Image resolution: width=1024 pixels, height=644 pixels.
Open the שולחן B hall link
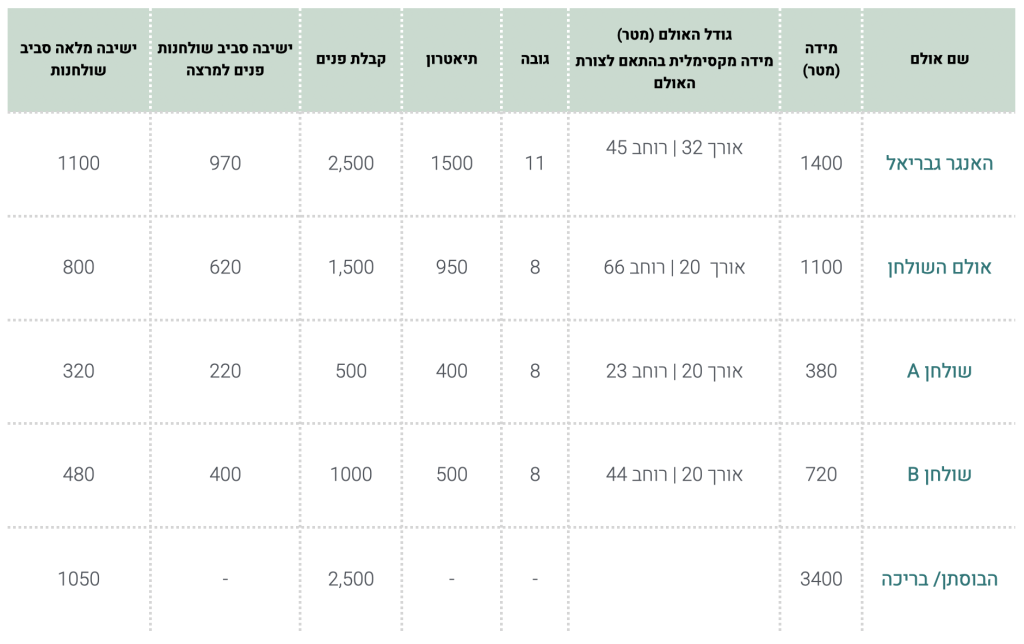939,474
